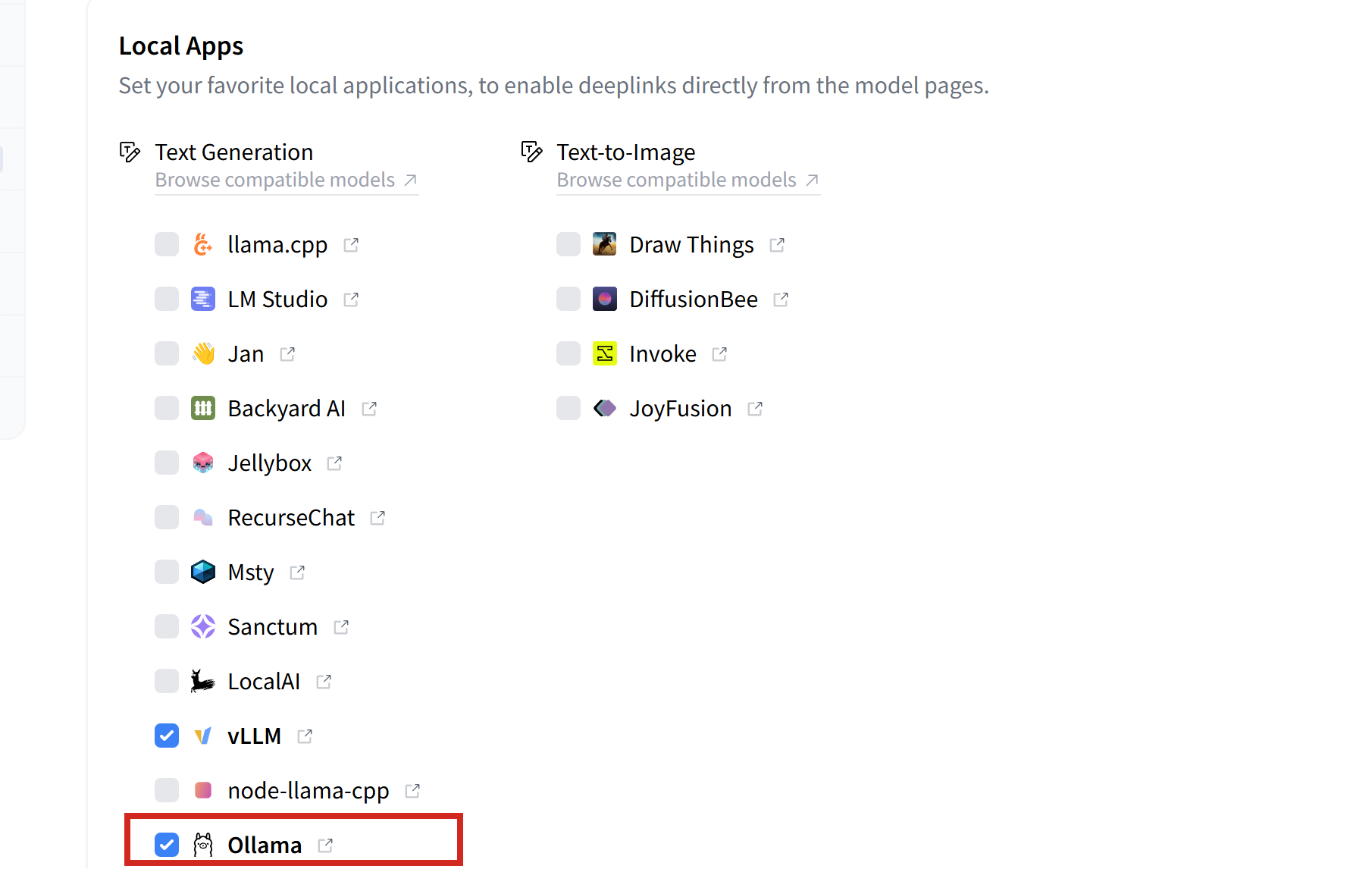Select the Jellybox checkbox

pyautogui.click(x=167, y=463)
